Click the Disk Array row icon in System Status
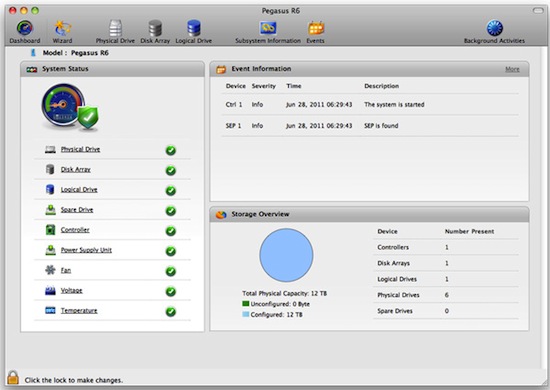The height and width of the screenshot is (390, 550). point(50,169)
